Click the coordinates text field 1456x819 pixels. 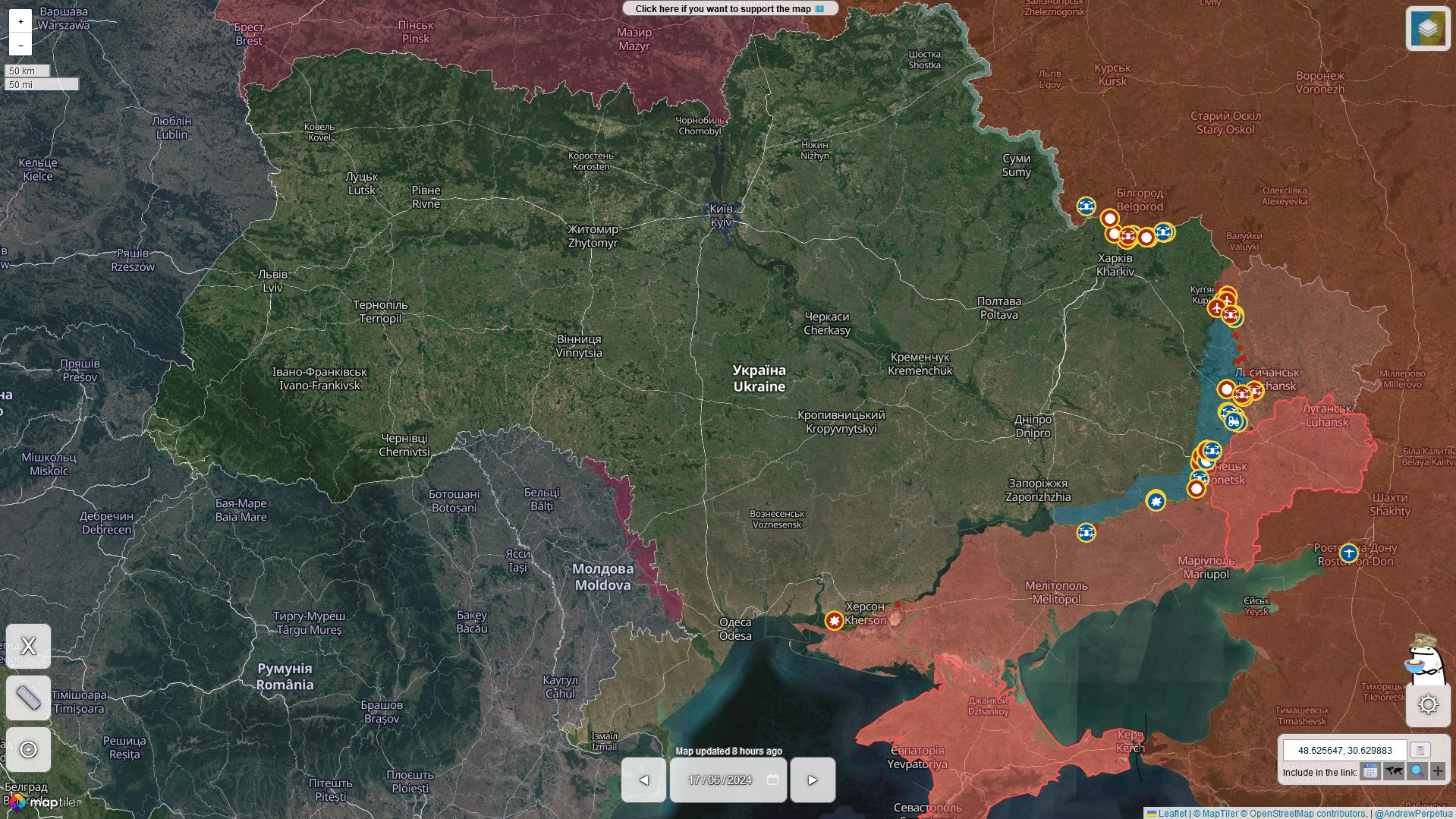coord(1344,750)
